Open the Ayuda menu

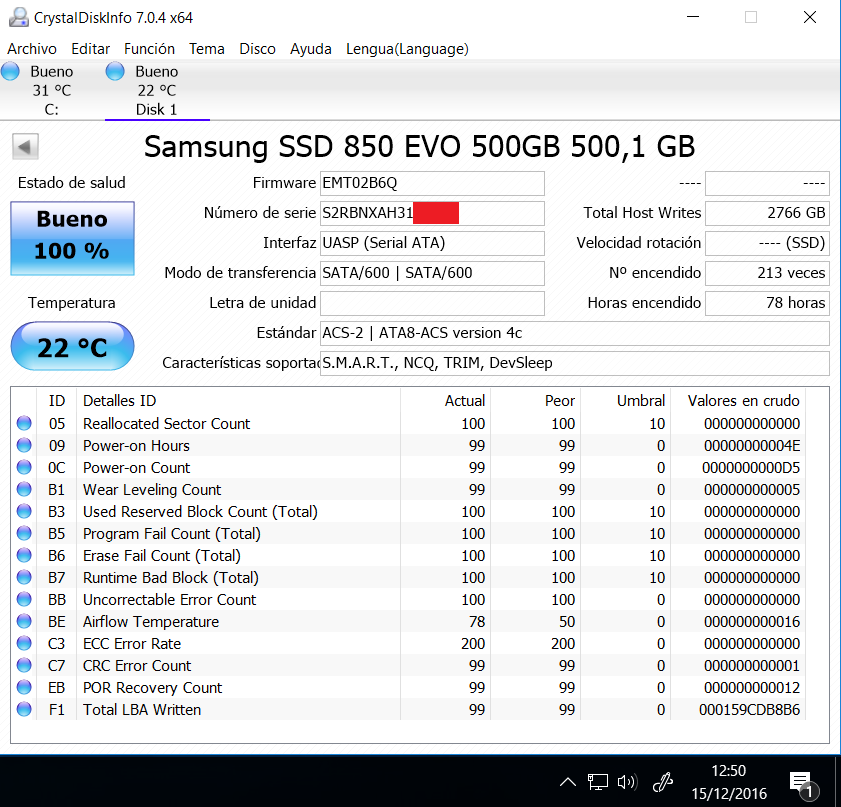(311, 49)
